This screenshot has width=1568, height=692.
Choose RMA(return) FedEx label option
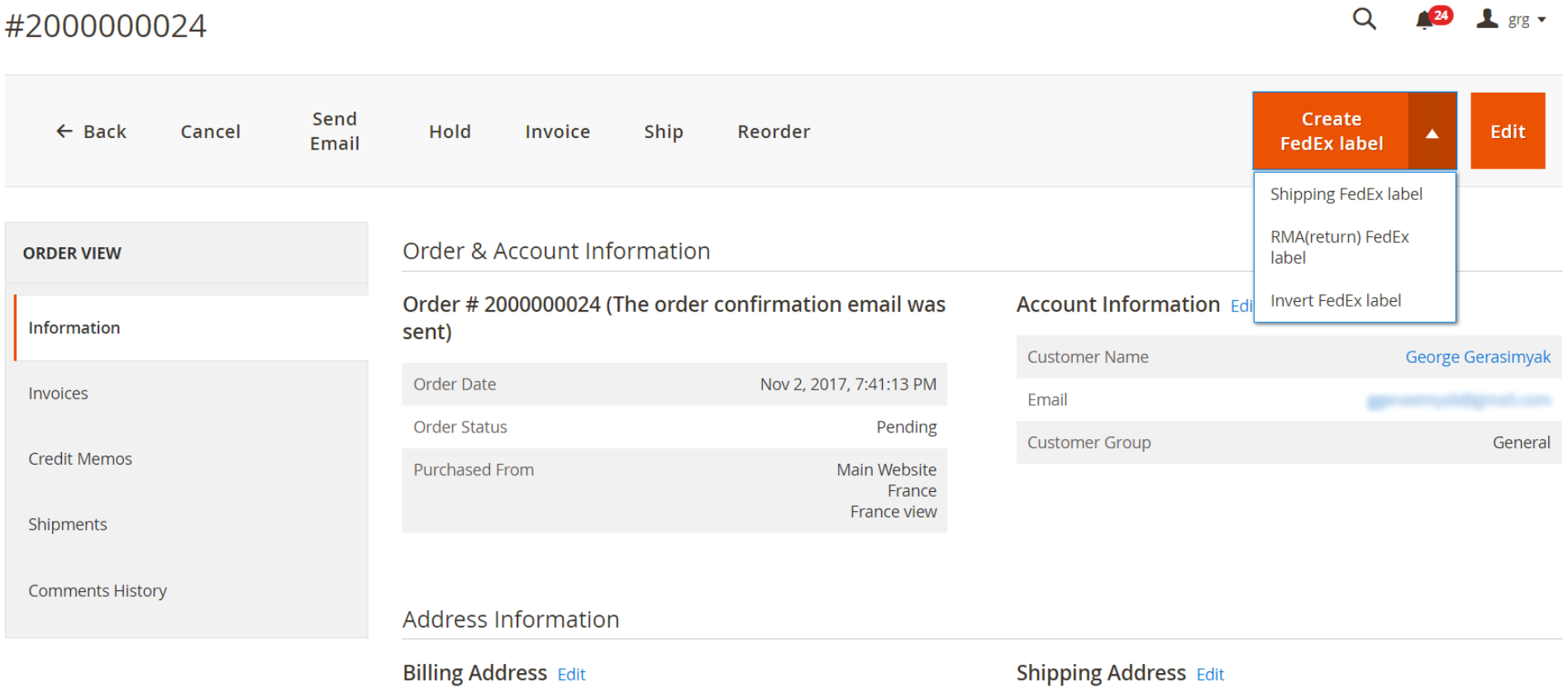[x=1339, y=247]
